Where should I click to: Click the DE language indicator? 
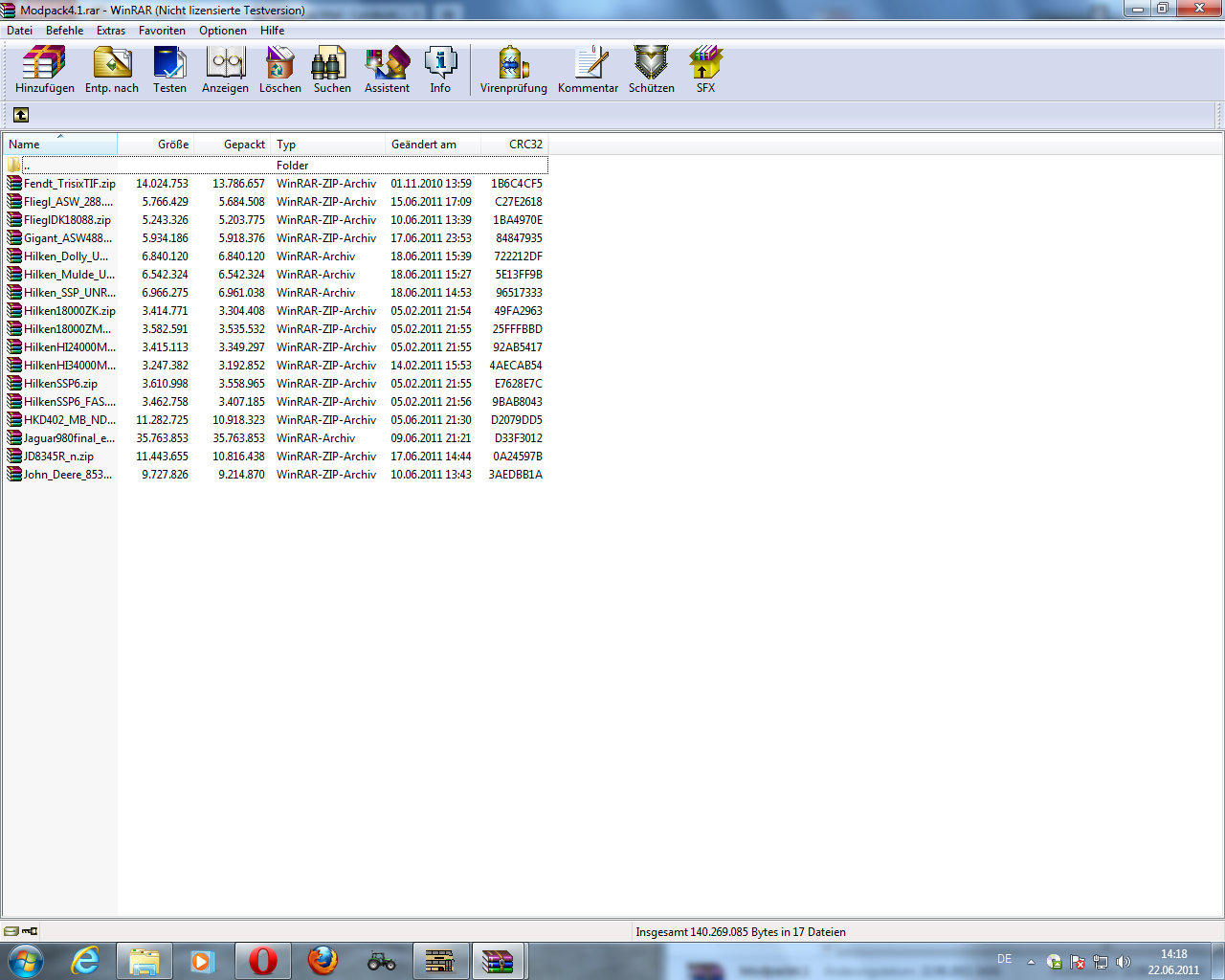point(1004,959)
